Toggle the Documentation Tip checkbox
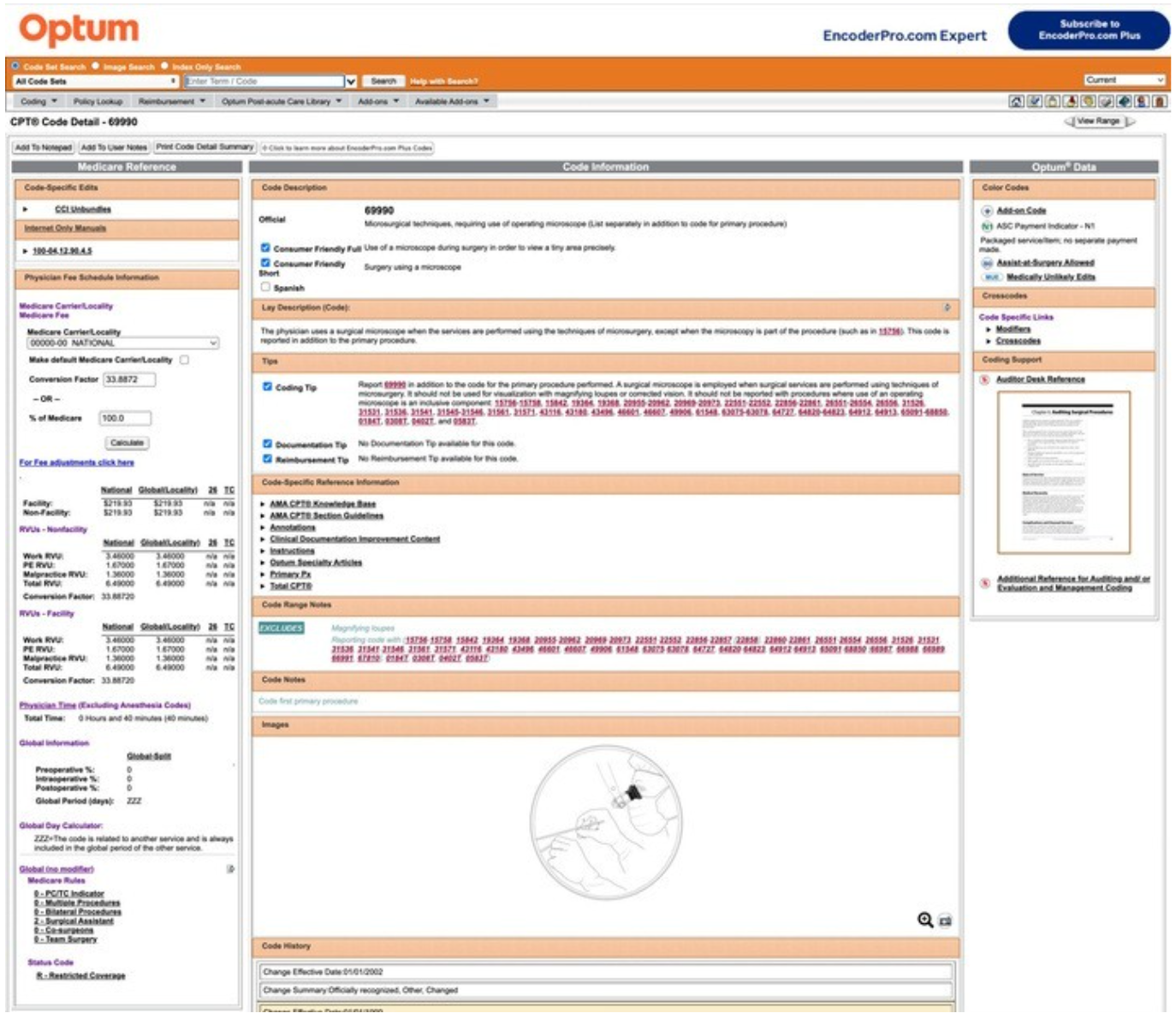 tap(267, 444)
